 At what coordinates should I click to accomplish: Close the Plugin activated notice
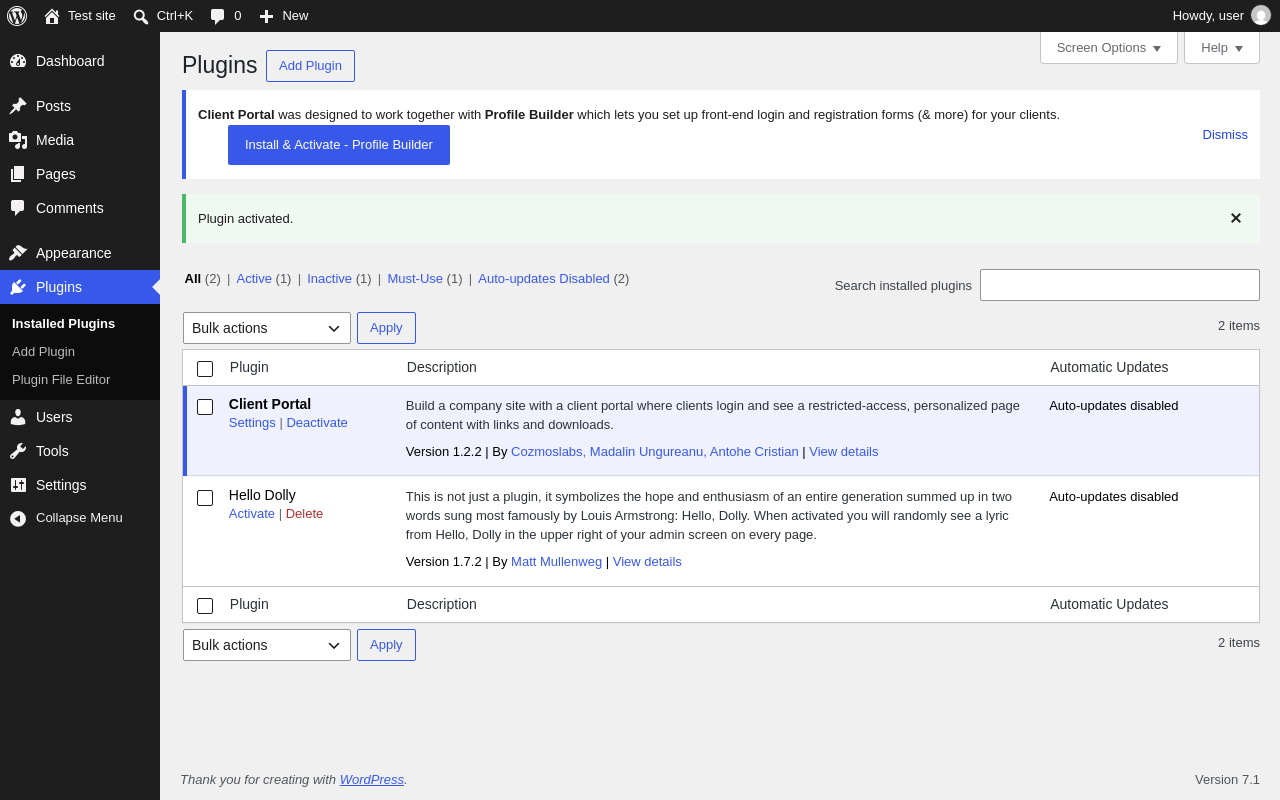[x=1236, y=218]
